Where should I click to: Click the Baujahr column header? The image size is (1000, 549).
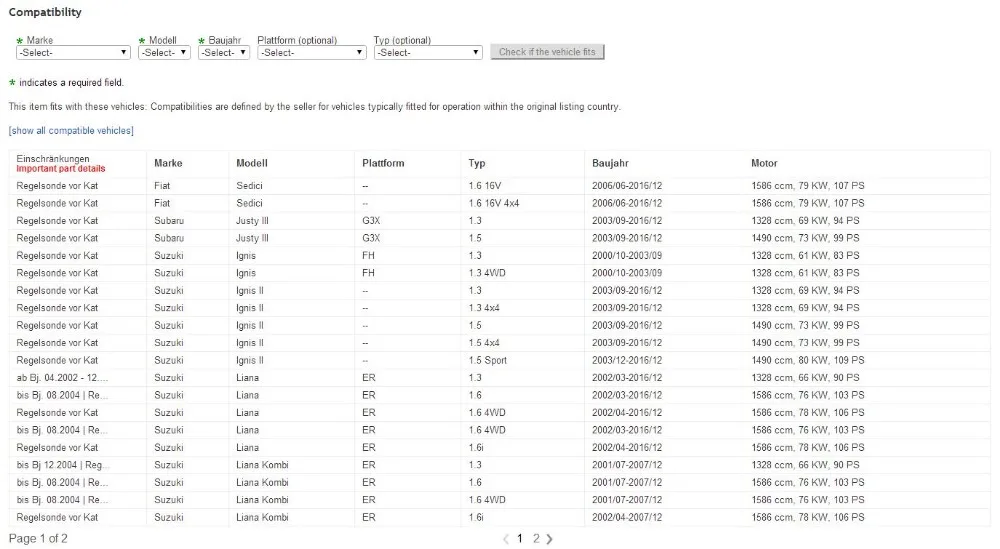click(x=610, y=163)
